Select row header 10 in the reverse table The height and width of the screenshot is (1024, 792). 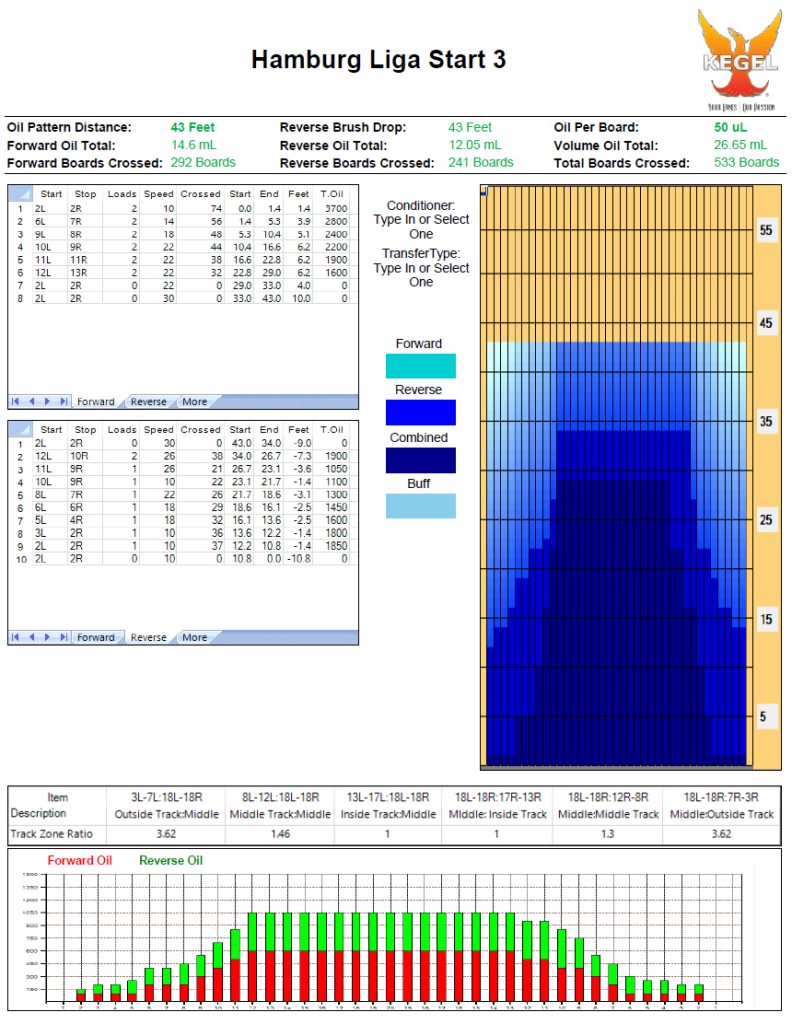(19, 558)
